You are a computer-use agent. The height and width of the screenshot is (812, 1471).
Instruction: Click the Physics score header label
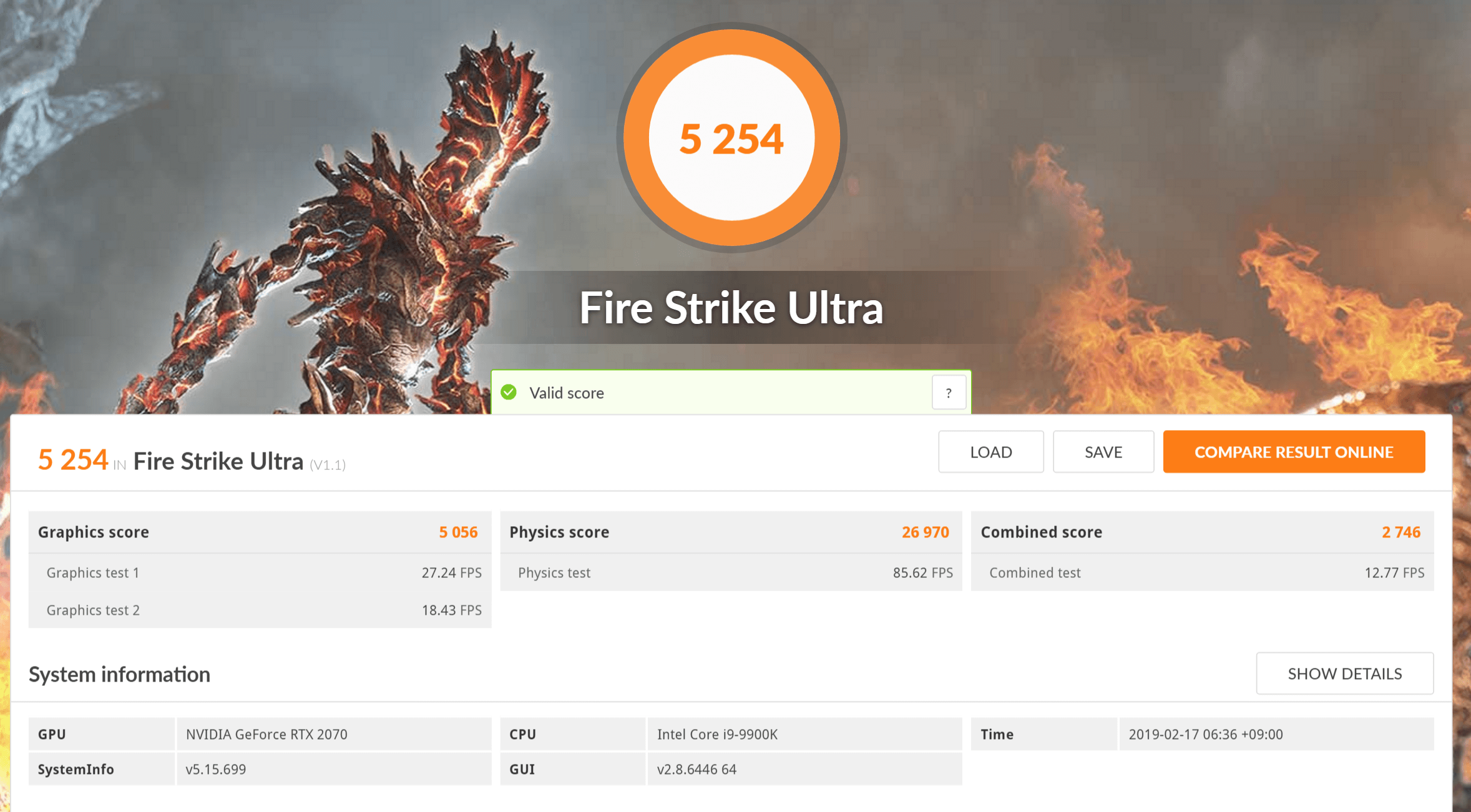559,532
